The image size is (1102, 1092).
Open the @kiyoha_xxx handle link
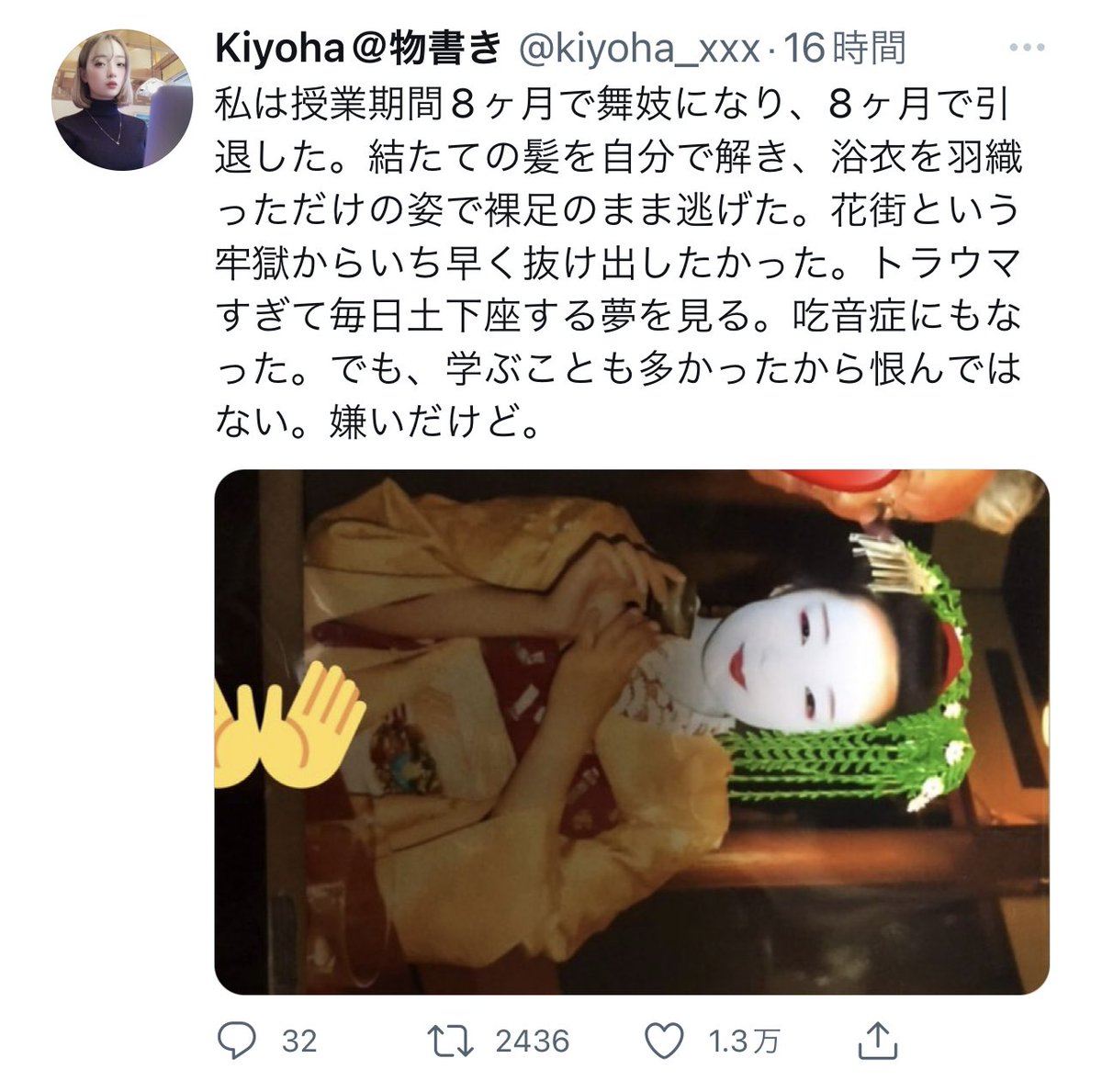[639, 49]
